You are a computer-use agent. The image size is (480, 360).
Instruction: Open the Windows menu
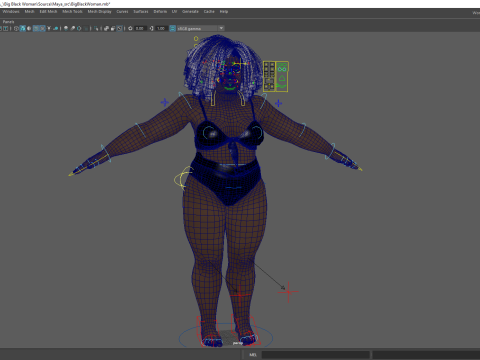(x=11, y=11)
